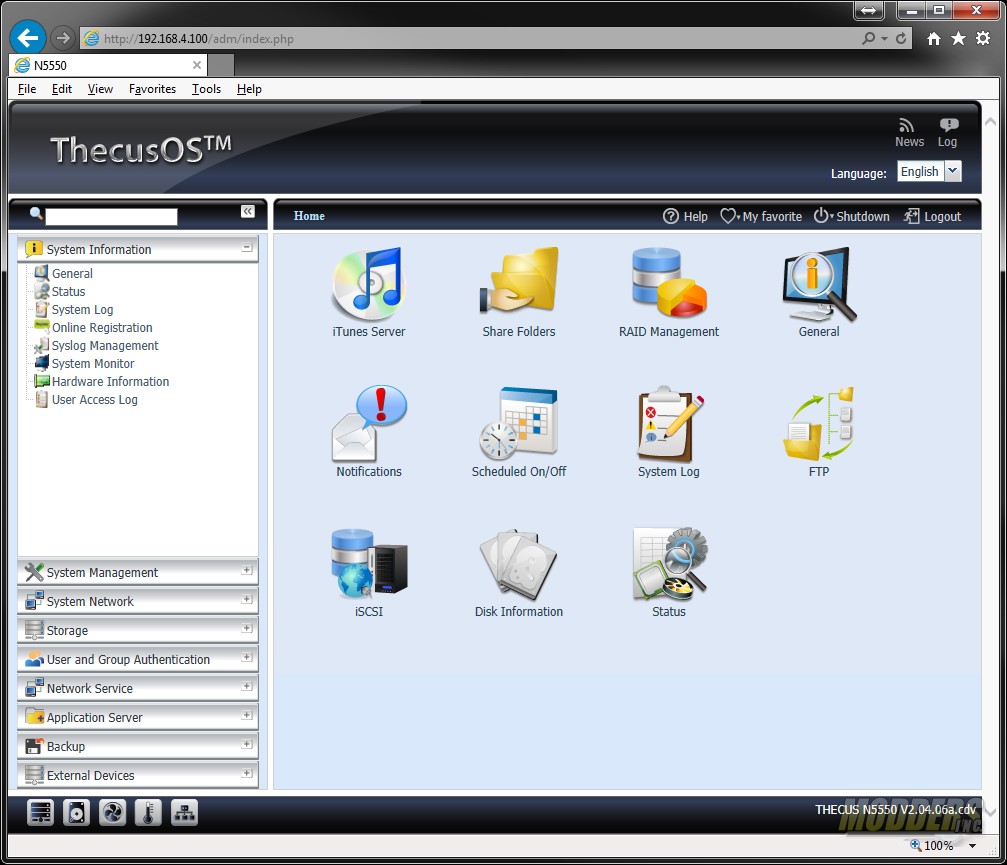Click the Logout button
The image size is (1007, 865).
pyautogui.click(x=933, y=216)
